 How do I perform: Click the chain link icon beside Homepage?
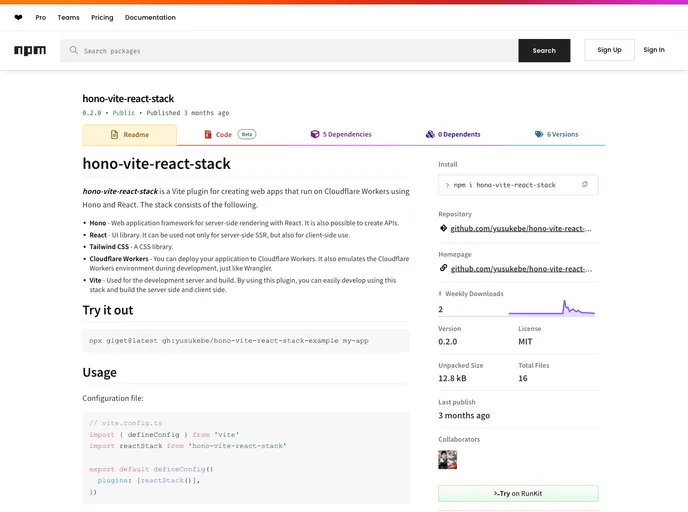(x=443, y=268)
